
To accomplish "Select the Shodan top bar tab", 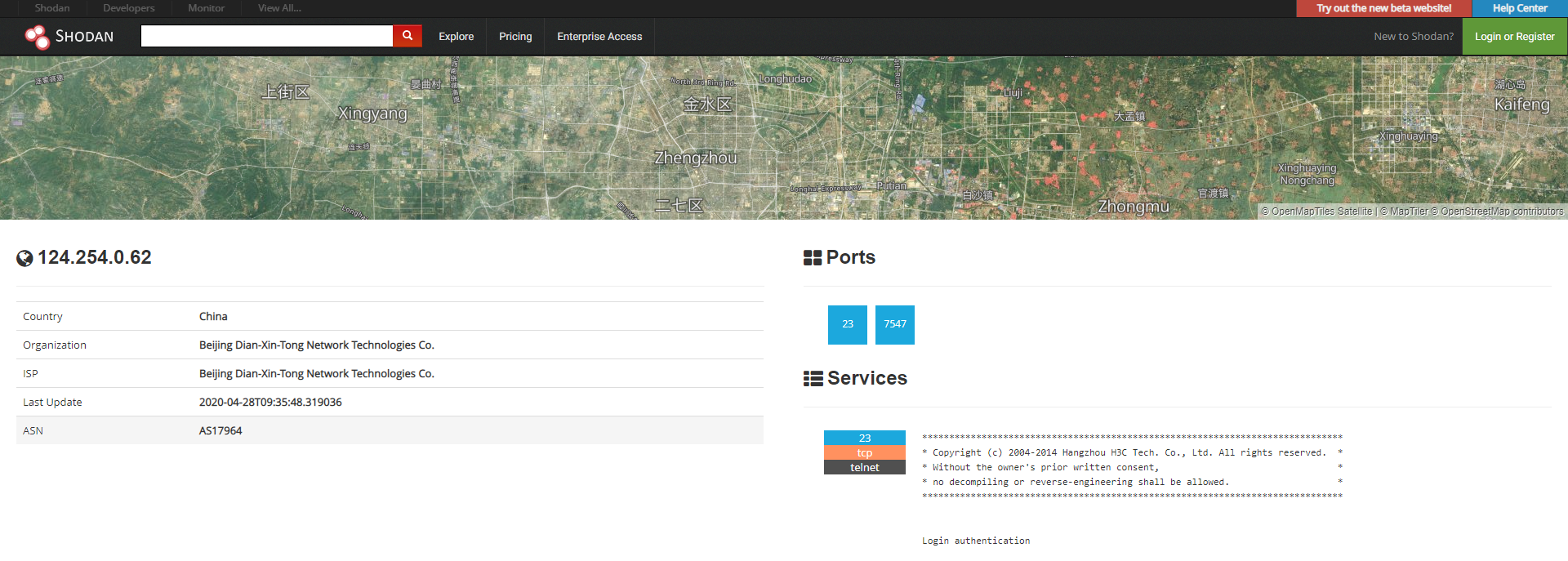I will point(52,8).
